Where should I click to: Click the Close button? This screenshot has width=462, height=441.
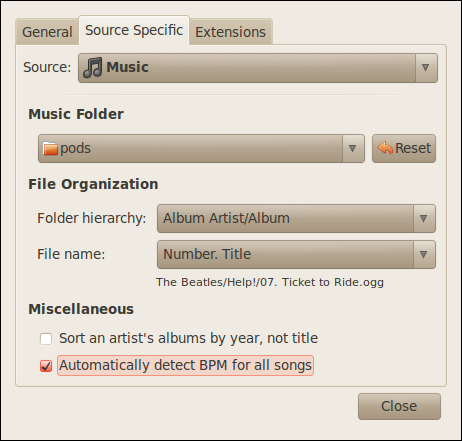coord(399,406)
